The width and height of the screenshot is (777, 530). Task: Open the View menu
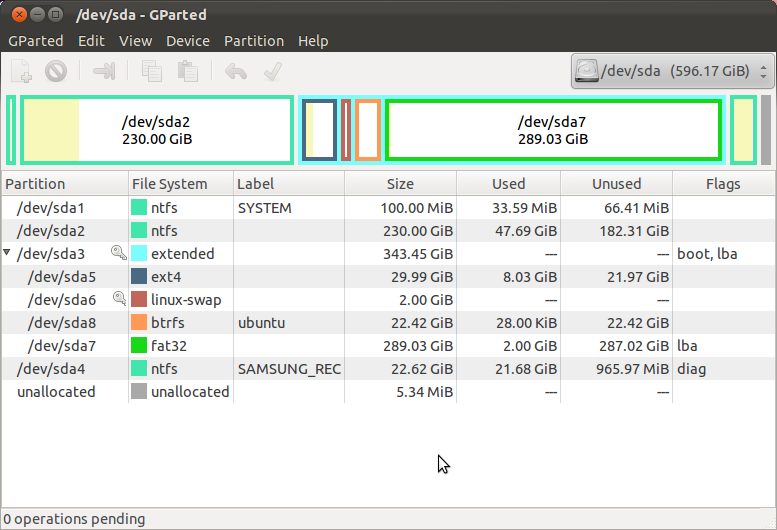(135, 41)
